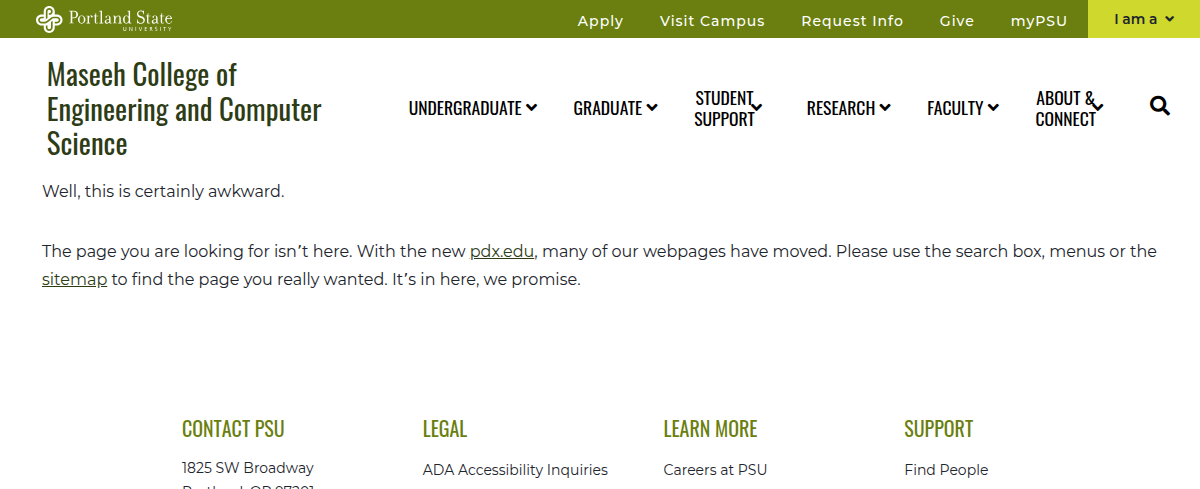Image resolution: width=1200 pixels, height=489 pixels.
Task: Click Apply in the top bar
Action: click(x=600, y=21)
